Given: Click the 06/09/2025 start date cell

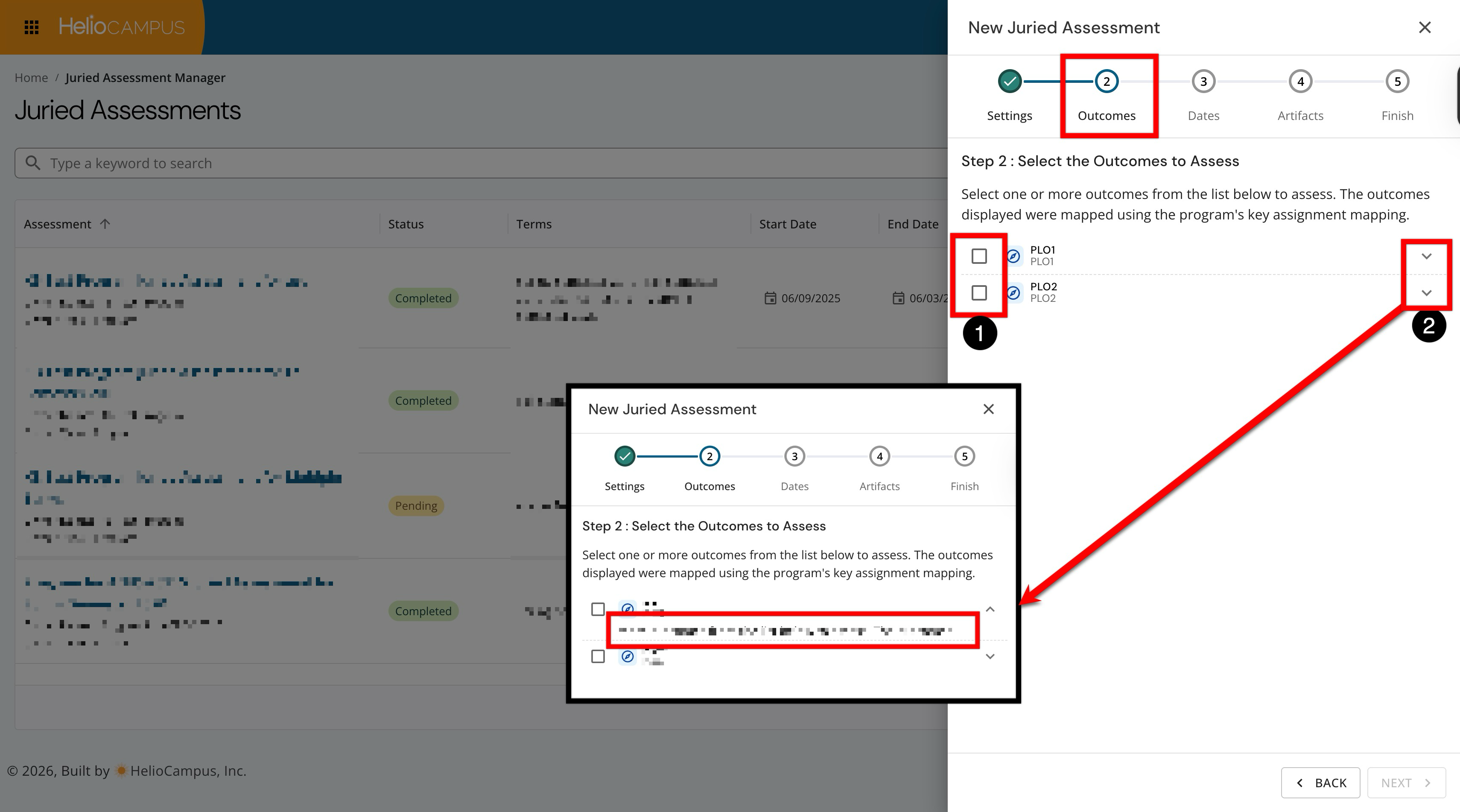Looking at the screenshot, I should 803,298.
